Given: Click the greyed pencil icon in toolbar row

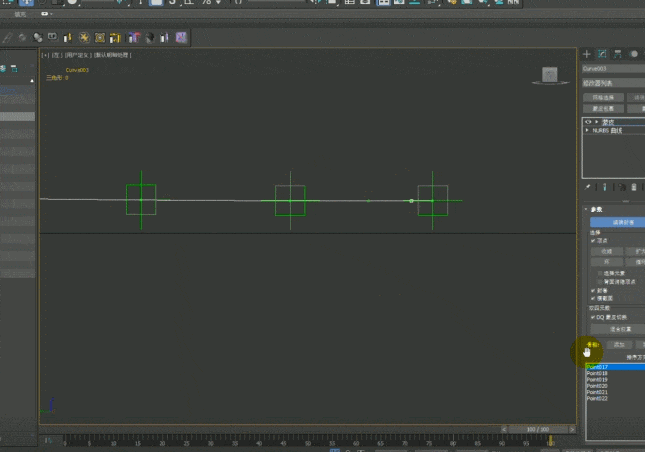Looking at the screenshot, I should click(x=7, y=38).
